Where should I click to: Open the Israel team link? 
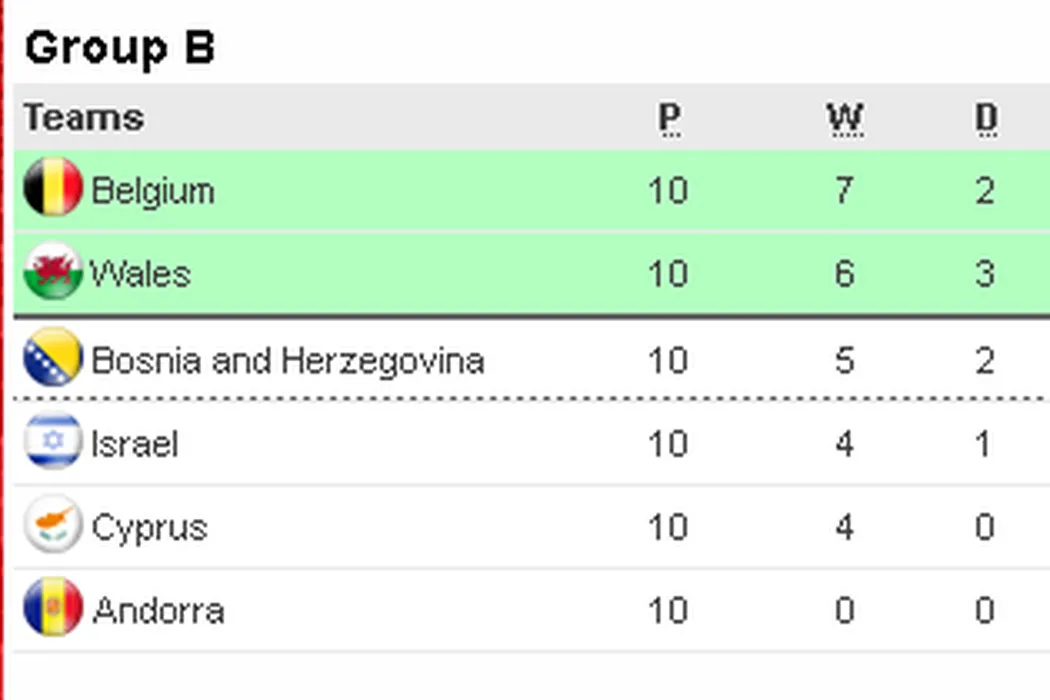[134, 443]
